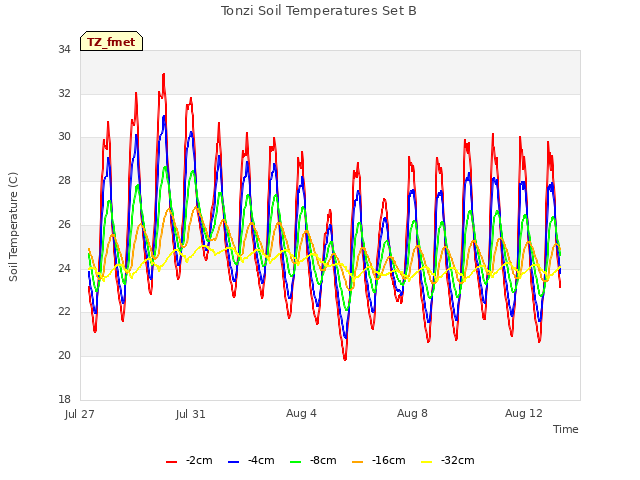Select the -32cm legend label

[x=458, y=460]
